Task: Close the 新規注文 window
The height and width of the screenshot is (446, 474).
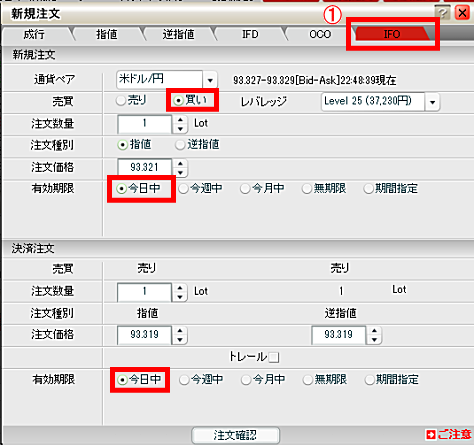Action: [462, 13]
